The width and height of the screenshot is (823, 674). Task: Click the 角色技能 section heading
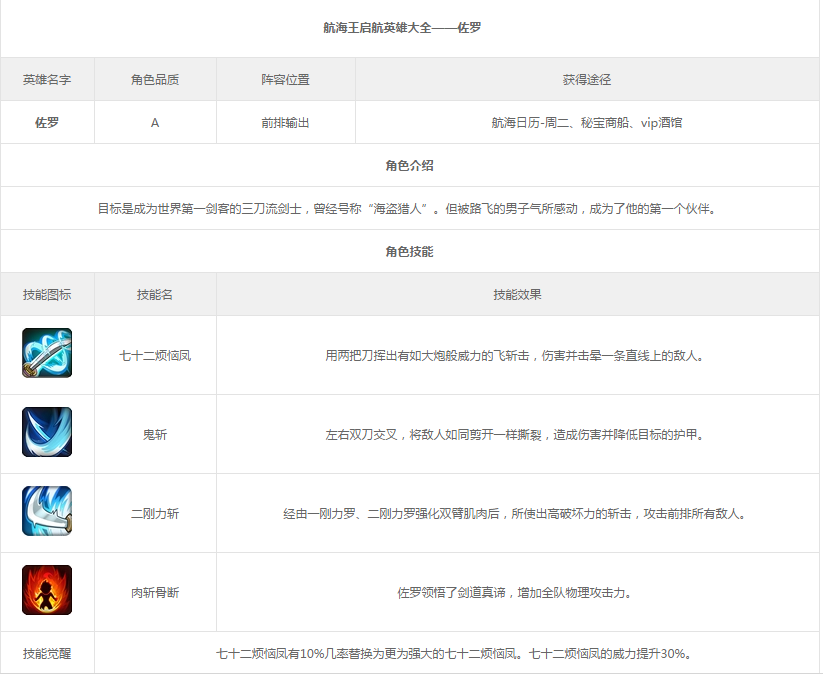pos(409,252)
